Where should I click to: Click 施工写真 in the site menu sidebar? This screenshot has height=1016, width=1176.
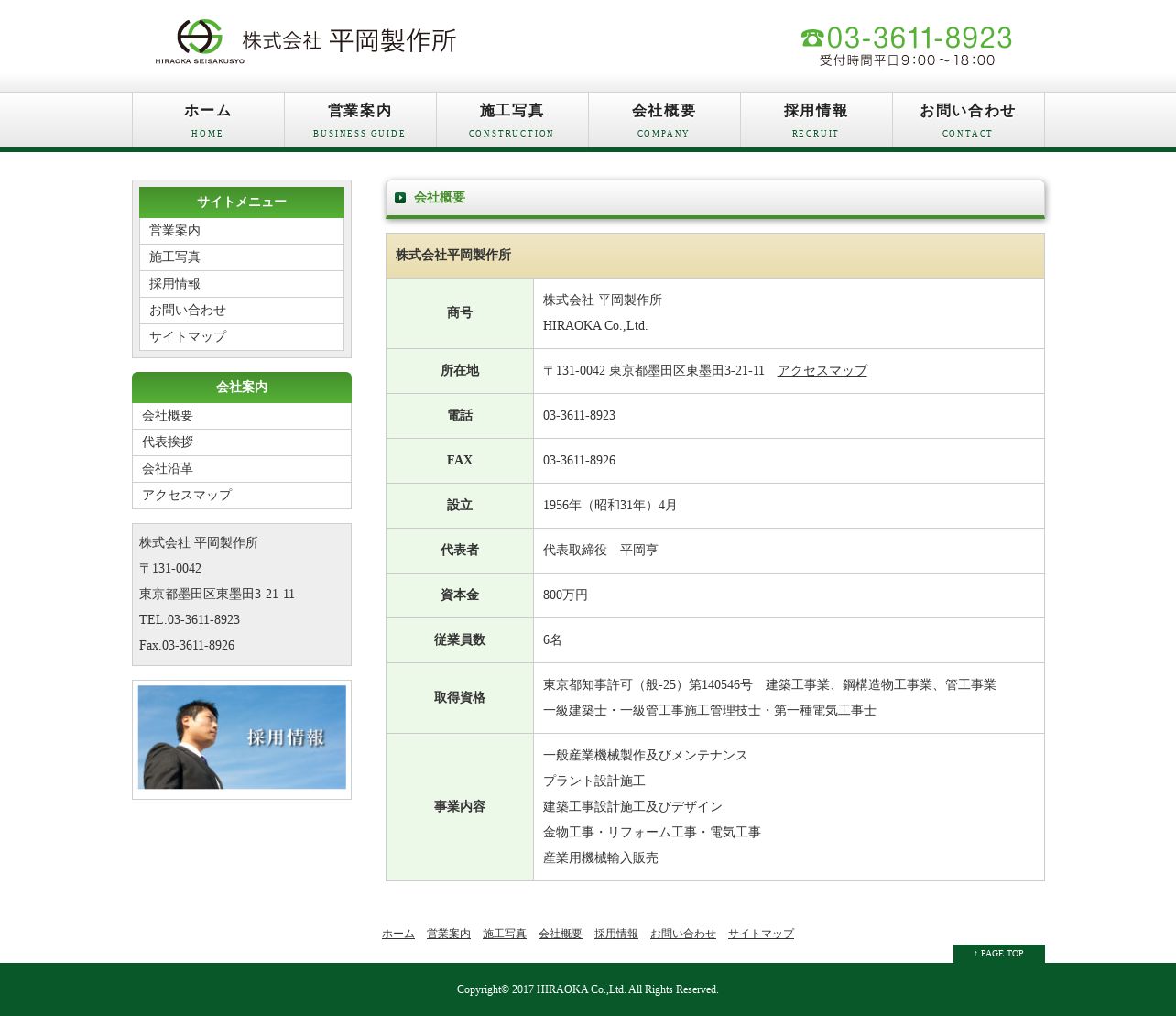coord(242,257)
